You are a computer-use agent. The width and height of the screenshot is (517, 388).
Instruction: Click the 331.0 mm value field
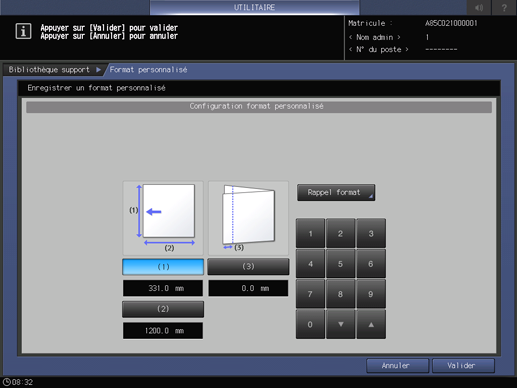pyautogui.click(x=163, y=288)
